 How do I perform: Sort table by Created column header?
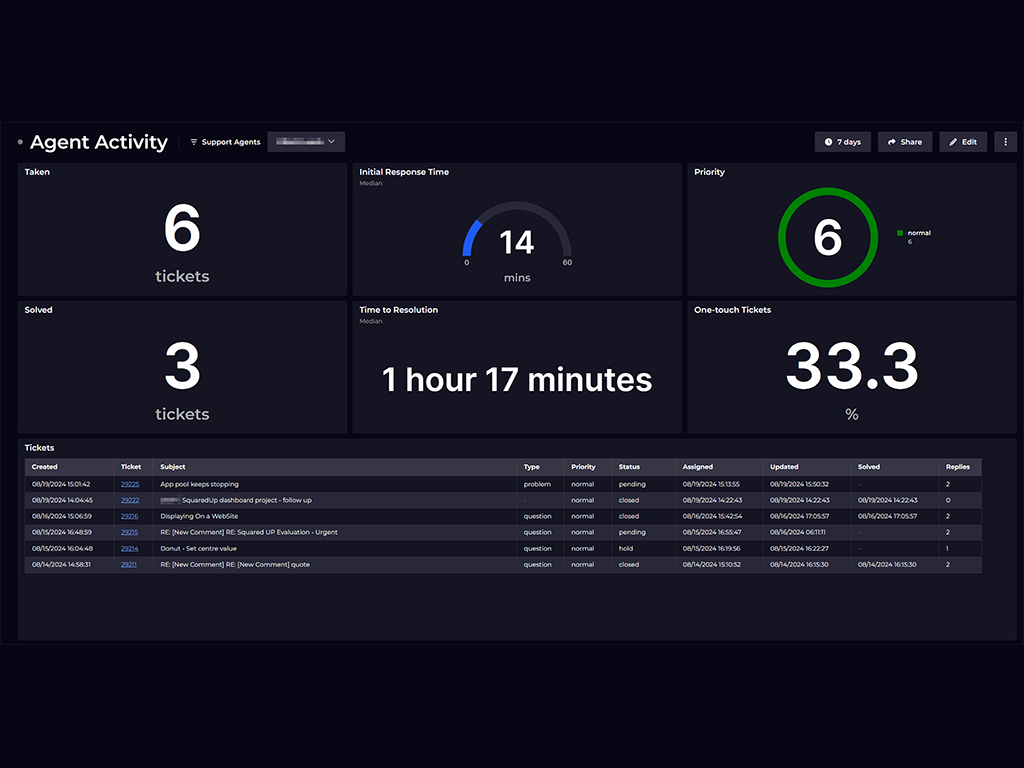(x=45, y=467)
